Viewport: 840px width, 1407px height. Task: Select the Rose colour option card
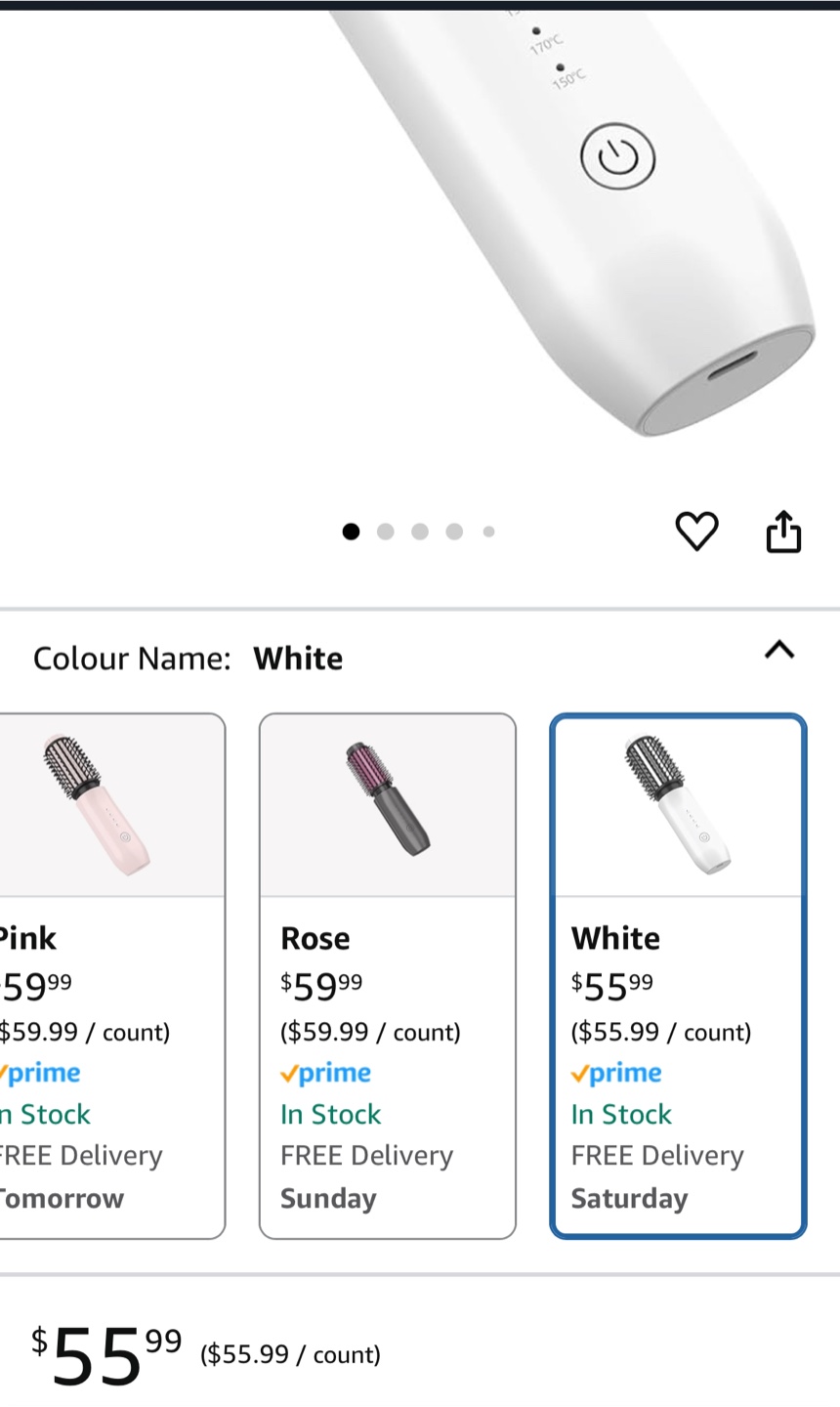tap(387, 977)
